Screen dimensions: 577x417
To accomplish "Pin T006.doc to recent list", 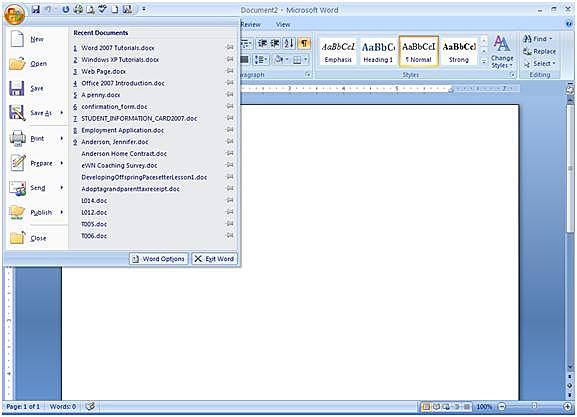I will tap(230, 236).
